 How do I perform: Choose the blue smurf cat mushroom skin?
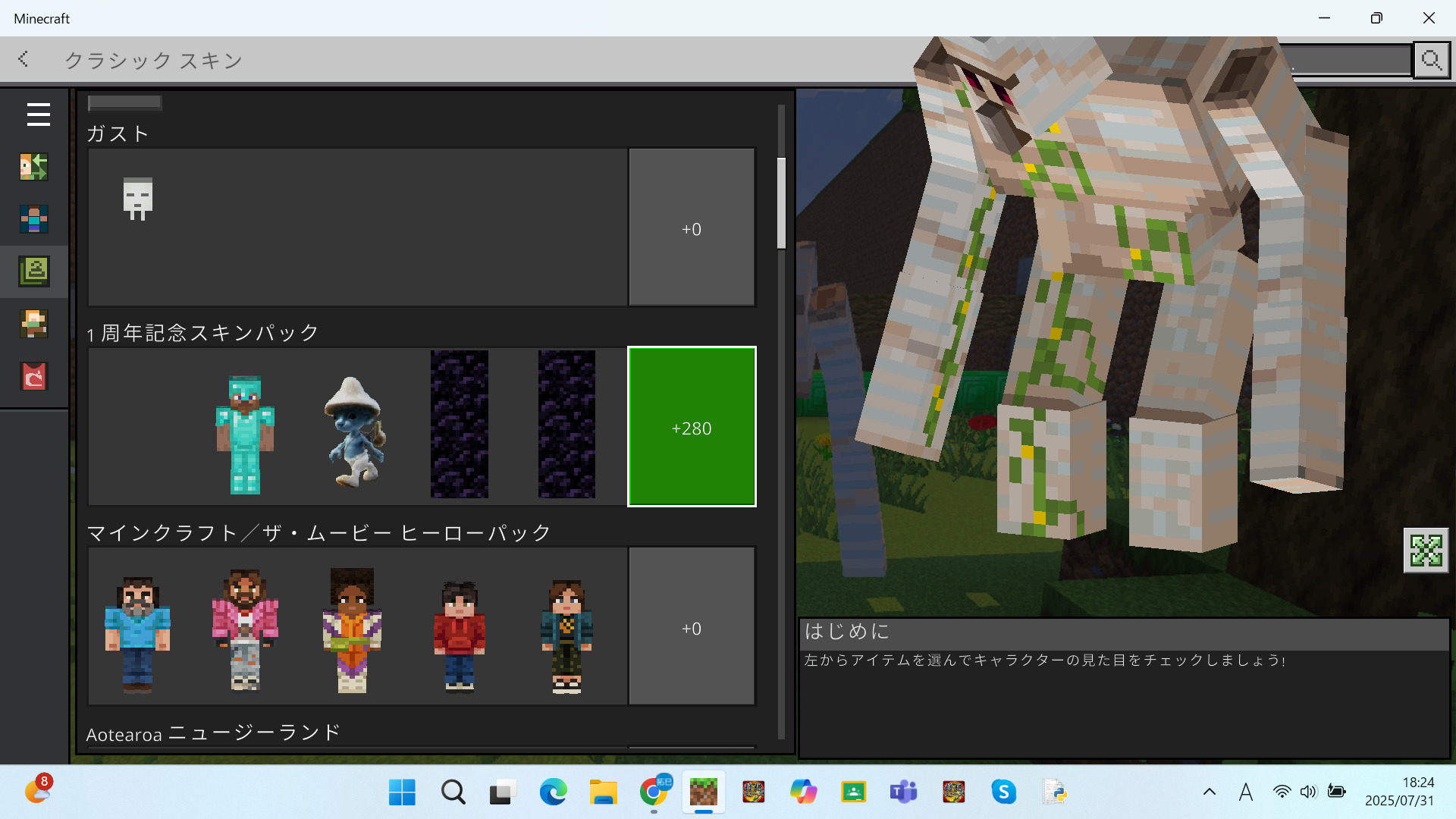[x=355, y=431]
